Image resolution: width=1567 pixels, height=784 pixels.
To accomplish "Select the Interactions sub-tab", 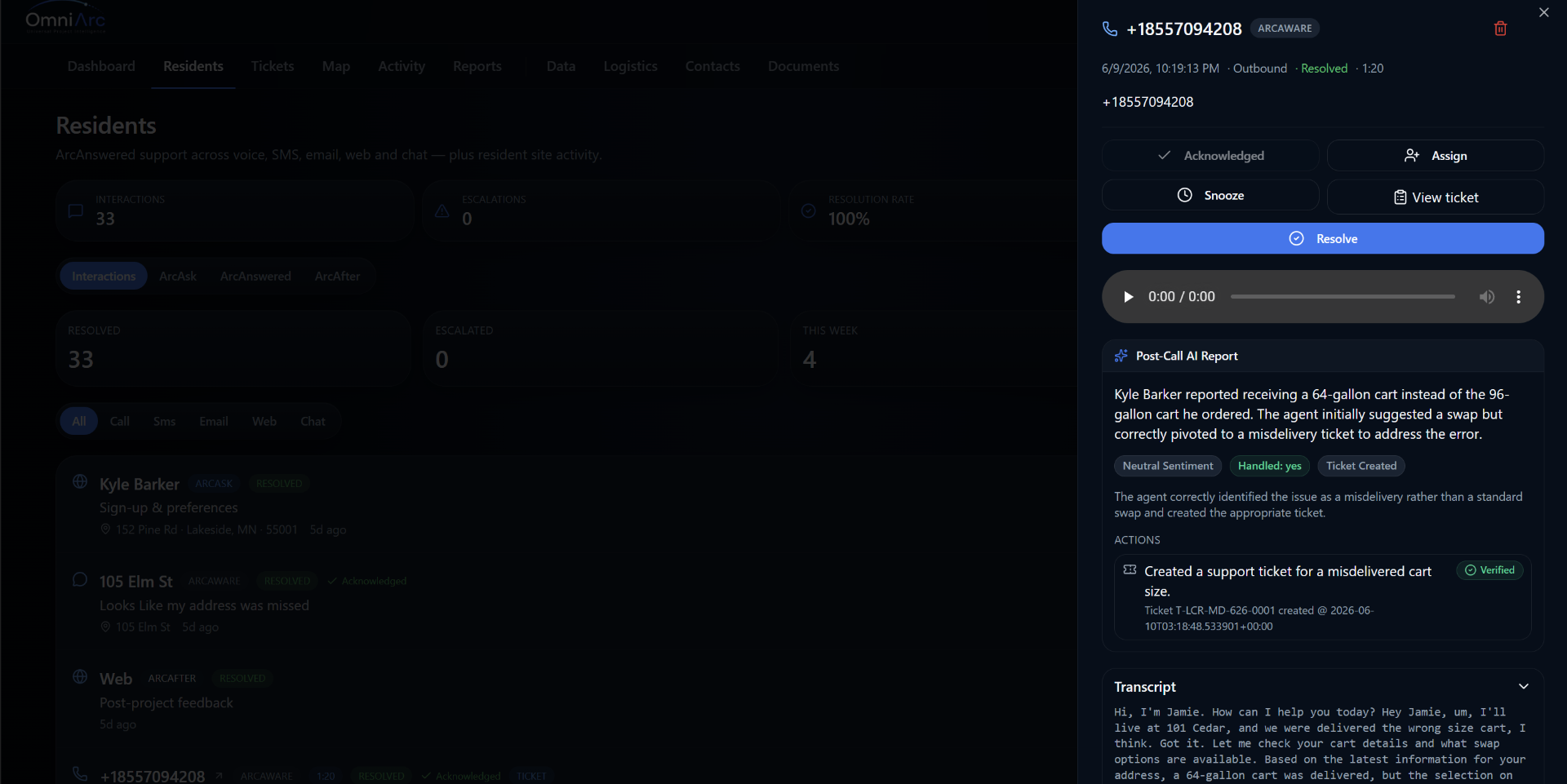I will pos(104,277).
